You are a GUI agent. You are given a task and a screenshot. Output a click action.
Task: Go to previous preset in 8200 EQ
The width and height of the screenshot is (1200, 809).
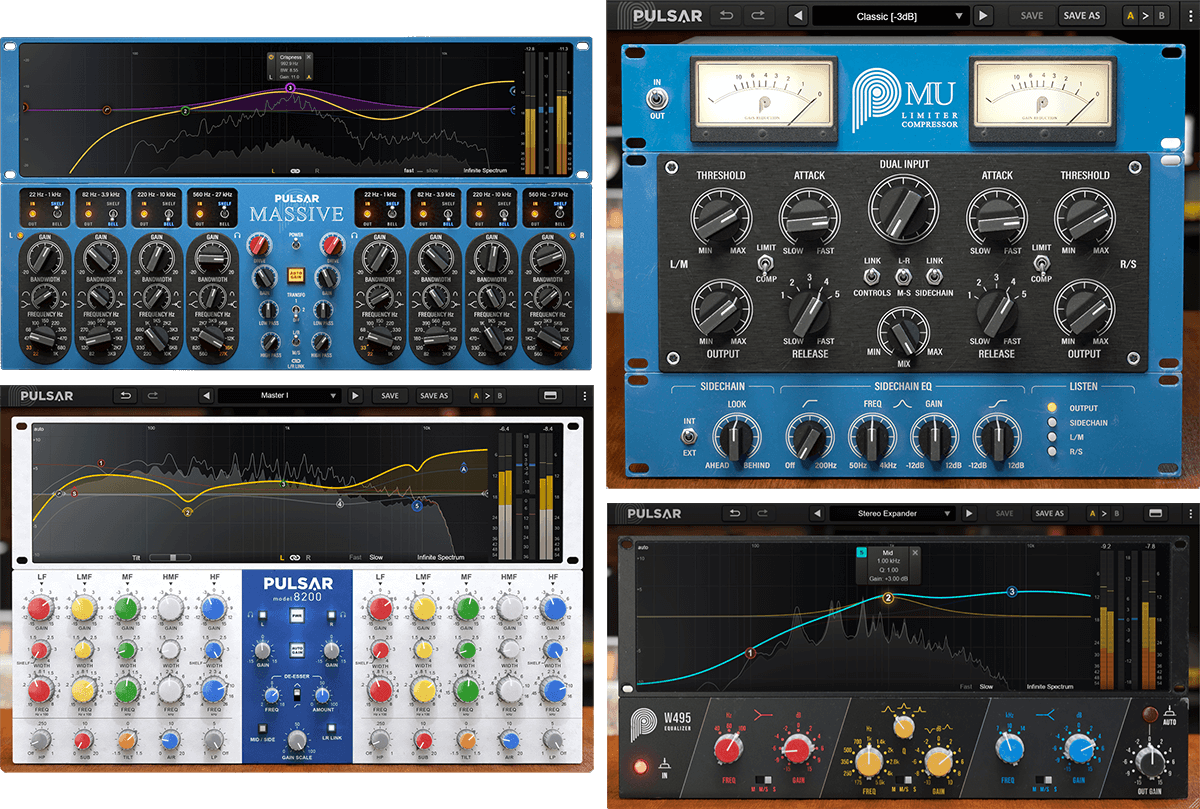click(206, 396)
